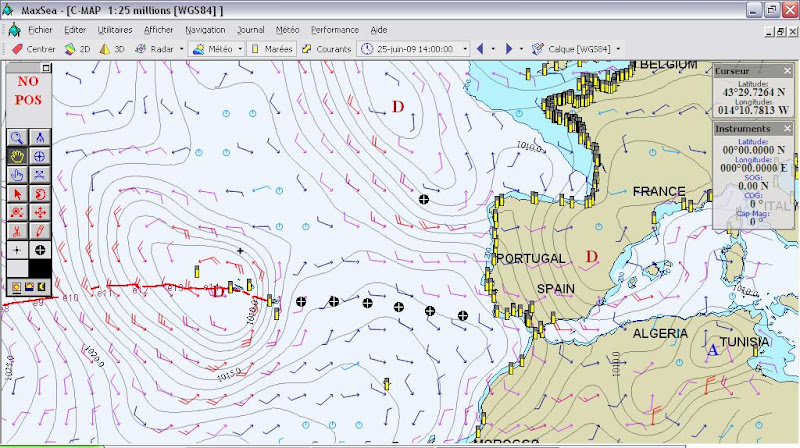Select the zoom magnifier tool
Viewport: 800px width, 448px height.
tap(18, 137)
